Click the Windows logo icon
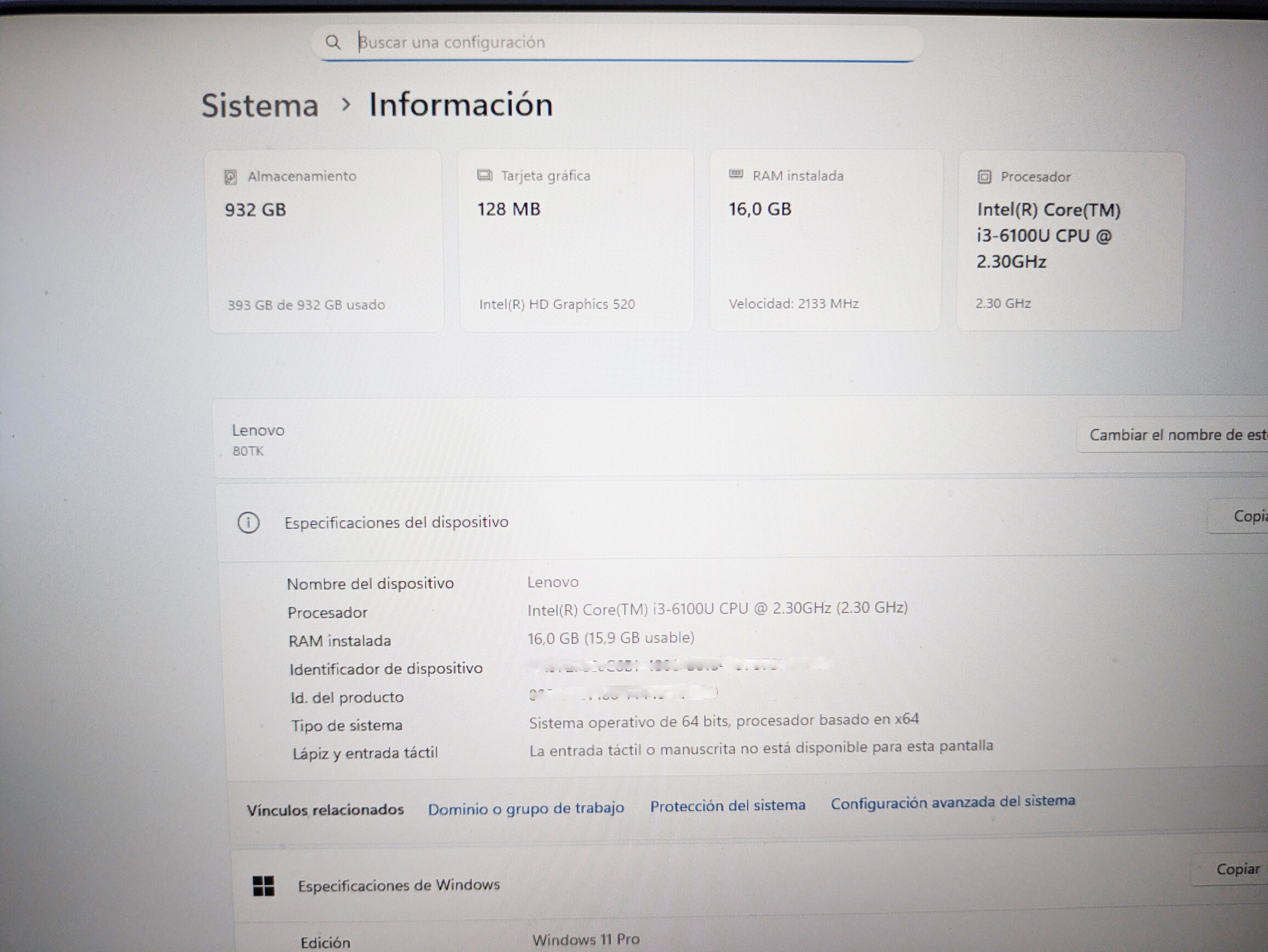Image resolution: width=1268 pixels, height=952 pixels. coord(264,886)
